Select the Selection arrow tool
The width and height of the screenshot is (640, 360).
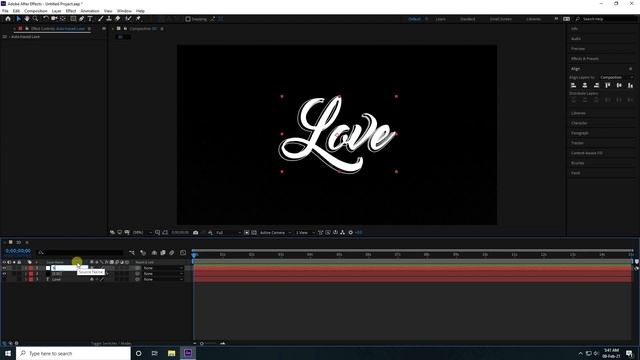tap(18, 19)
